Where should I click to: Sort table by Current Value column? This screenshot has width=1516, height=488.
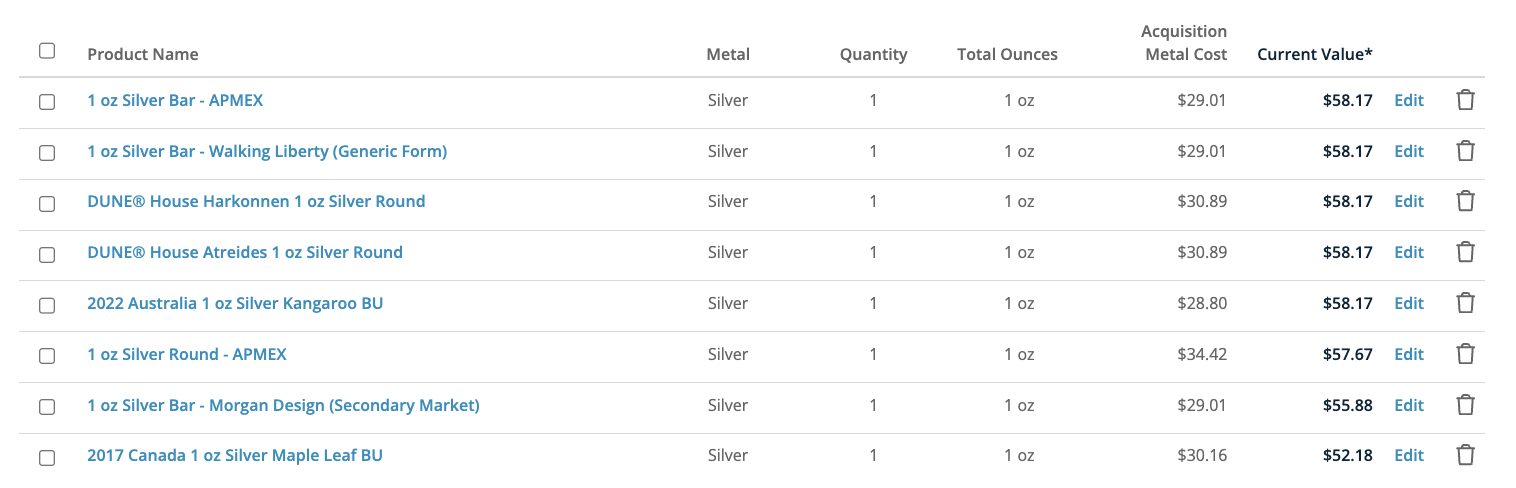point(1314,54)
